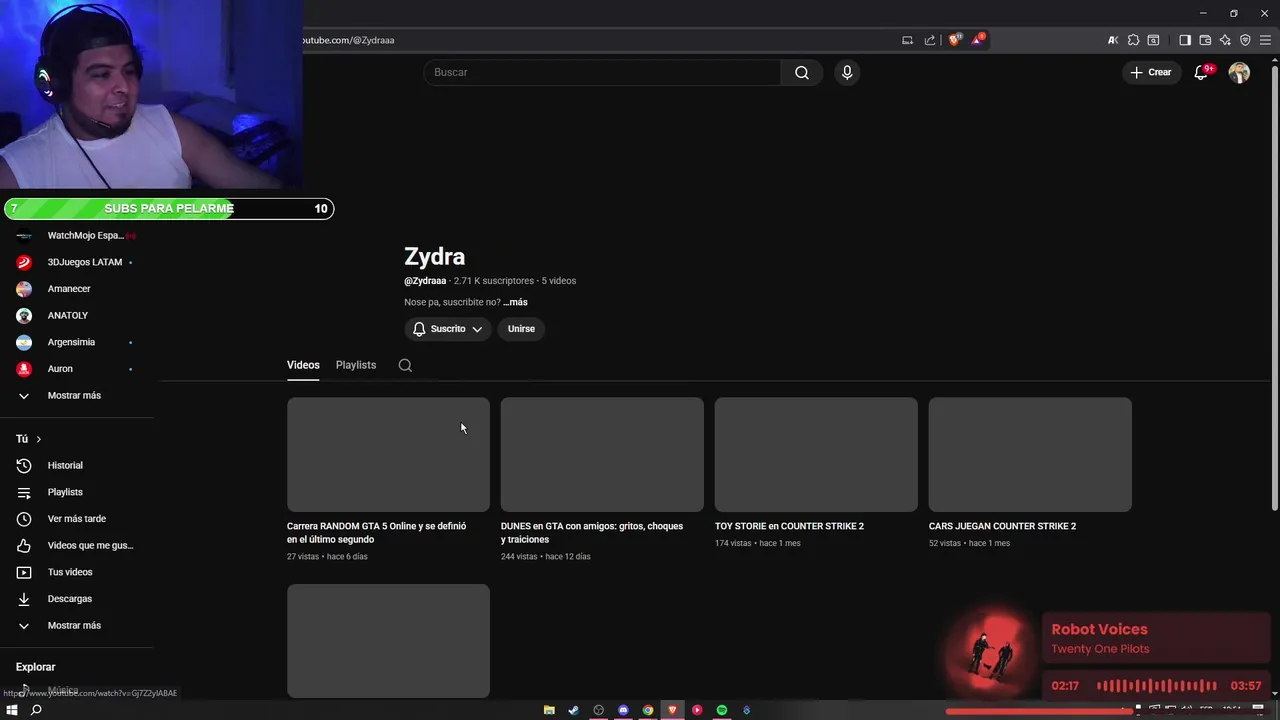Image resolution: width=1280 pixels, height=720 pixels.
Task: Click Robot Voices song title widget
Action: pos(1099,629)
